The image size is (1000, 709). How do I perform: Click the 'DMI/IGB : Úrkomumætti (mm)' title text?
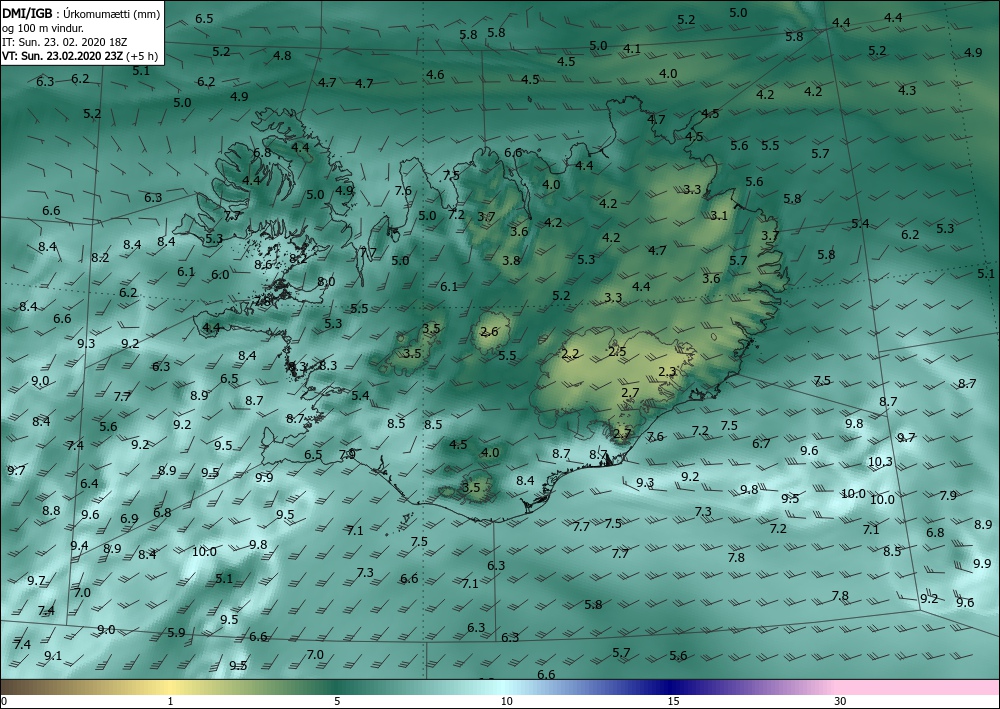(x=81, y=14)
